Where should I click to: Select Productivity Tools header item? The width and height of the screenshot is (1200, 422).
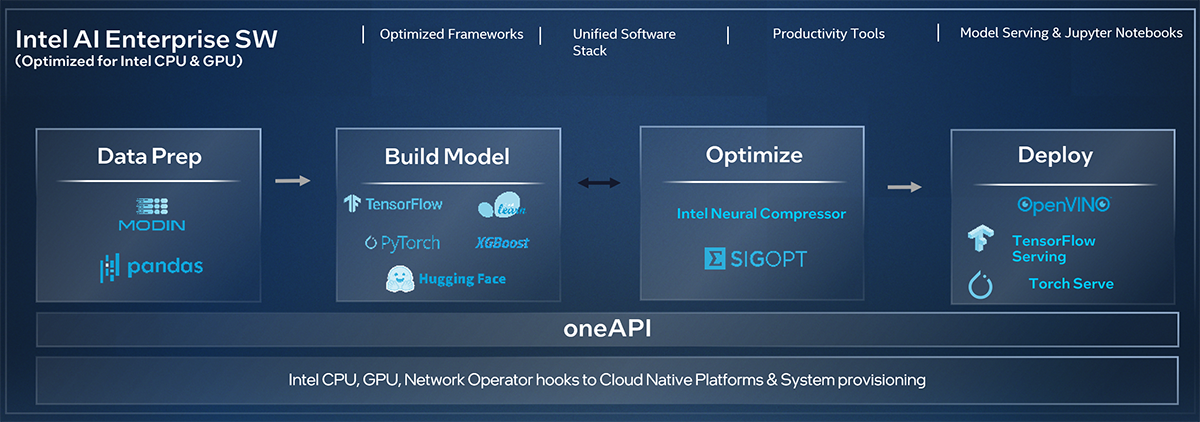(x=828, y=34)
